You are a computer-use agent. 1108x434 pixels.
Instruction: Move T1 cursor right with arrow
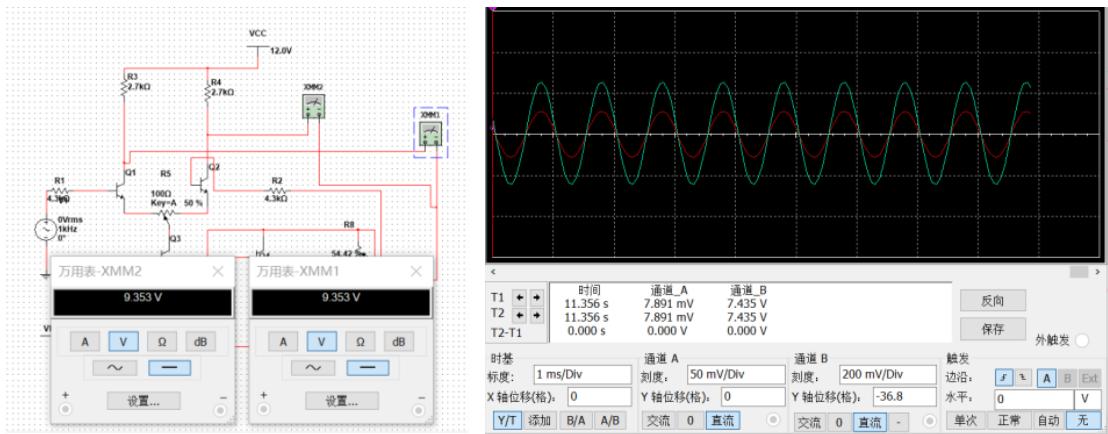(x=535, y=298)
